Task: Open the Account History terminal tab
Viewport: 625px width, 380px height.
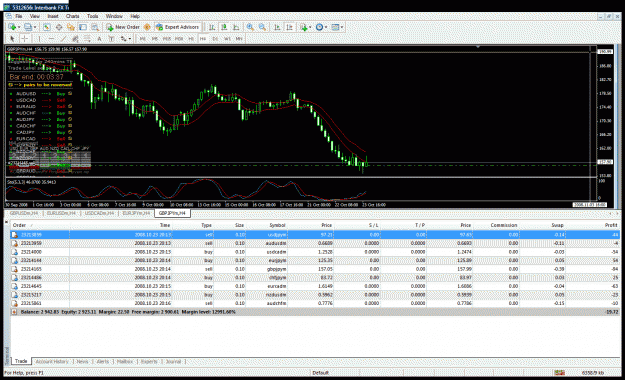Action: (52, 361)
